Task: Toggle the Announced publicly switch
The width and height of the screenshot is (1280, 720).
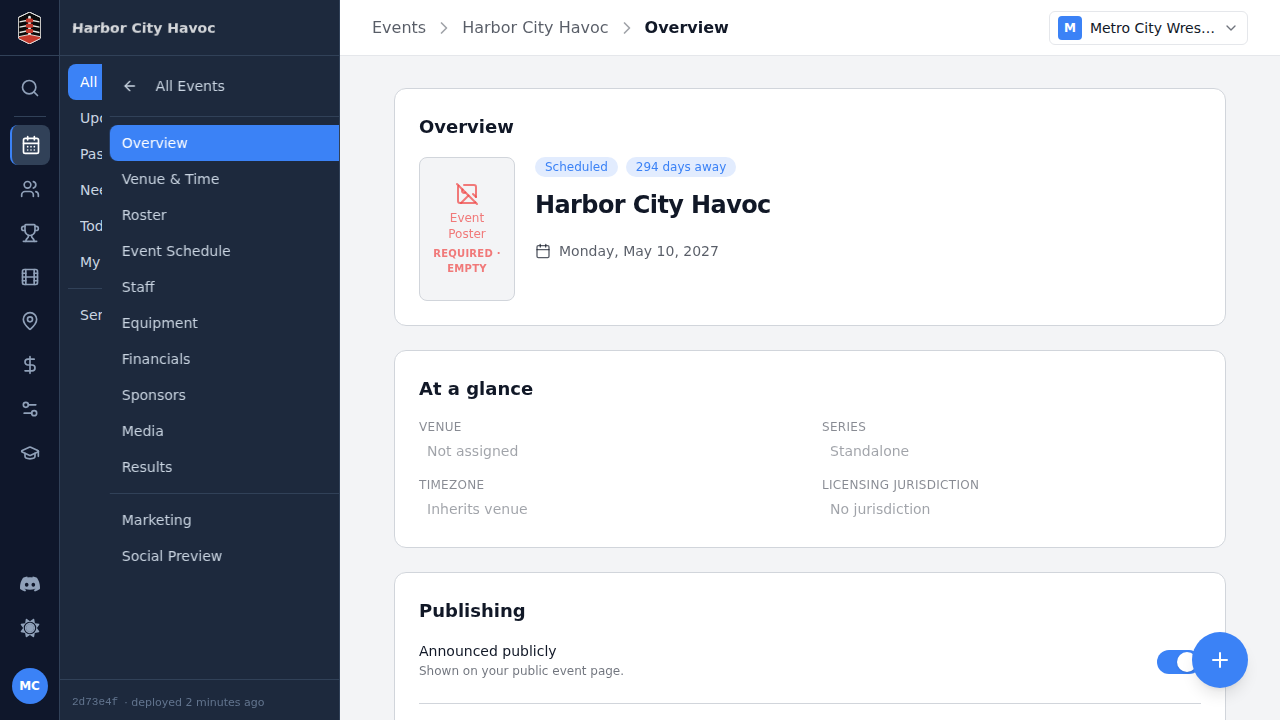Action: point(1178,662)
